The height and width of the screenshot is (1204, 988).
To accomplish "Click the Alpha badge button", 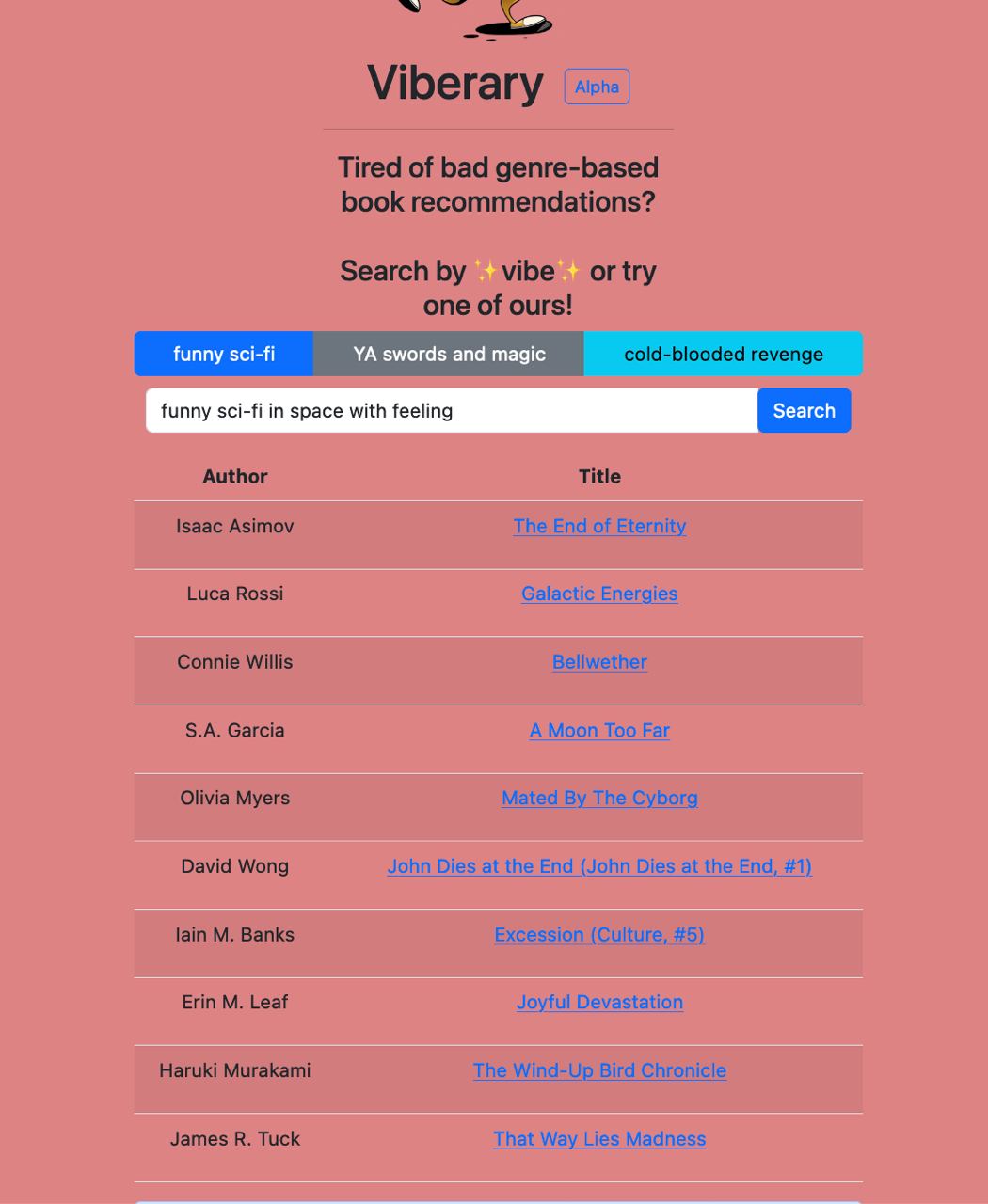I will pos(597,87).
